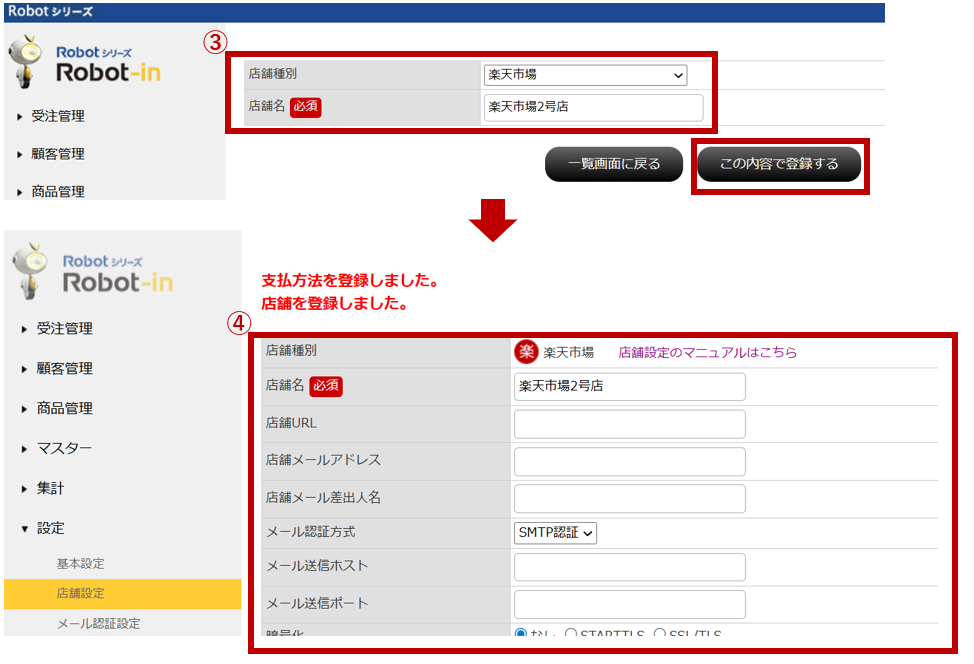The width and height of the screenshot is (974, 664).
Task: Focus the 店舗名 field in the lower form
Action: (629, 386)
